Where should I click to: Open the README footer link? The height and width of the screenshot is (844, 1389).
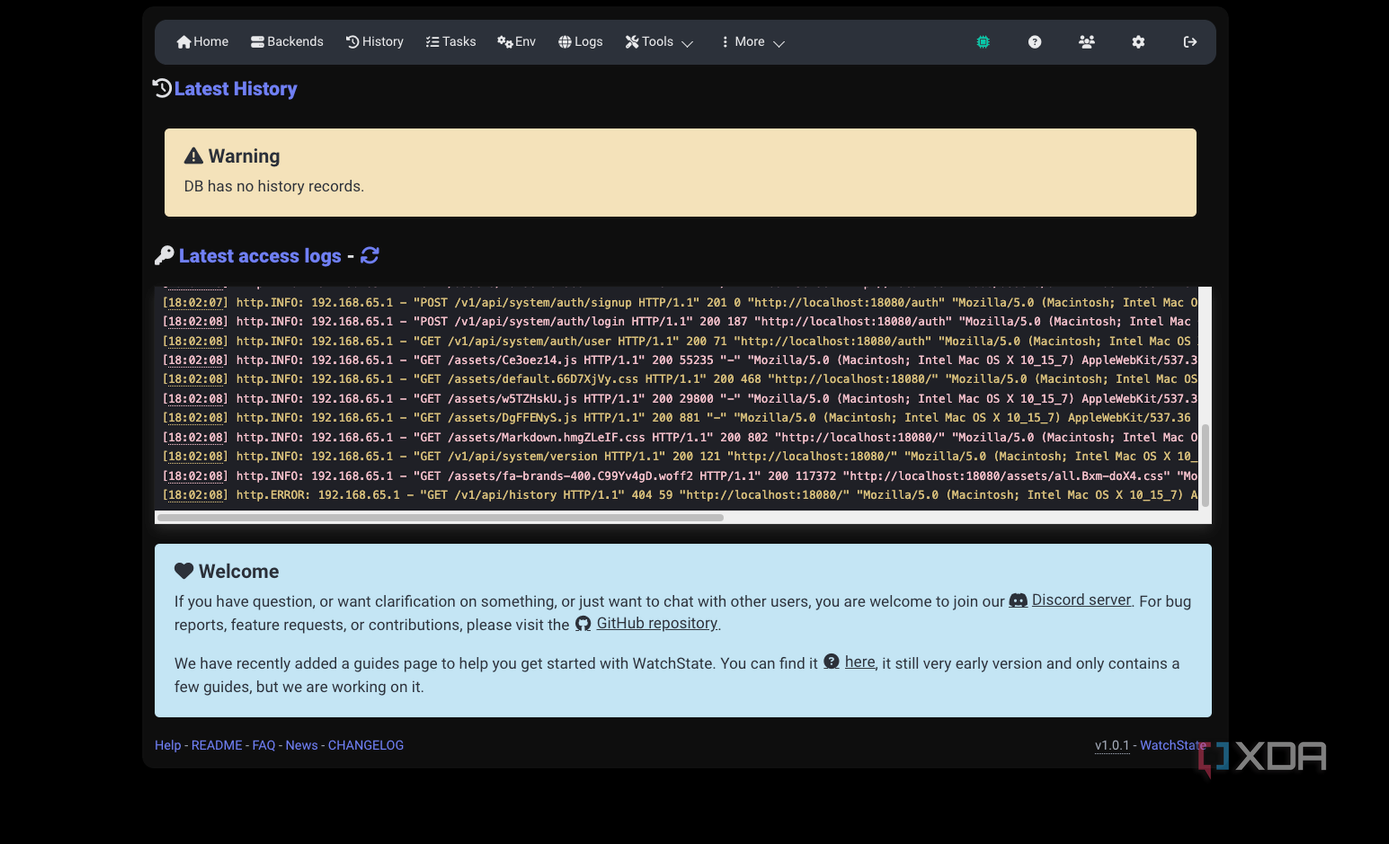[217, 745]
